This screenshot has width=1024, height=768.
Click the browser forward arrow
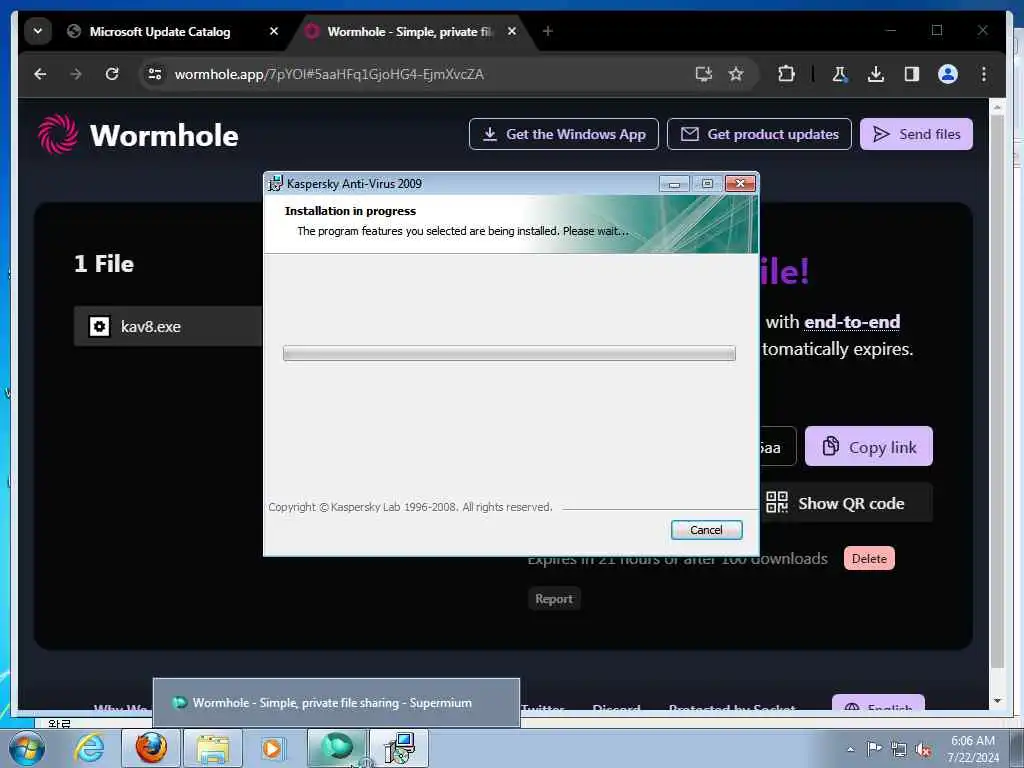76,74
